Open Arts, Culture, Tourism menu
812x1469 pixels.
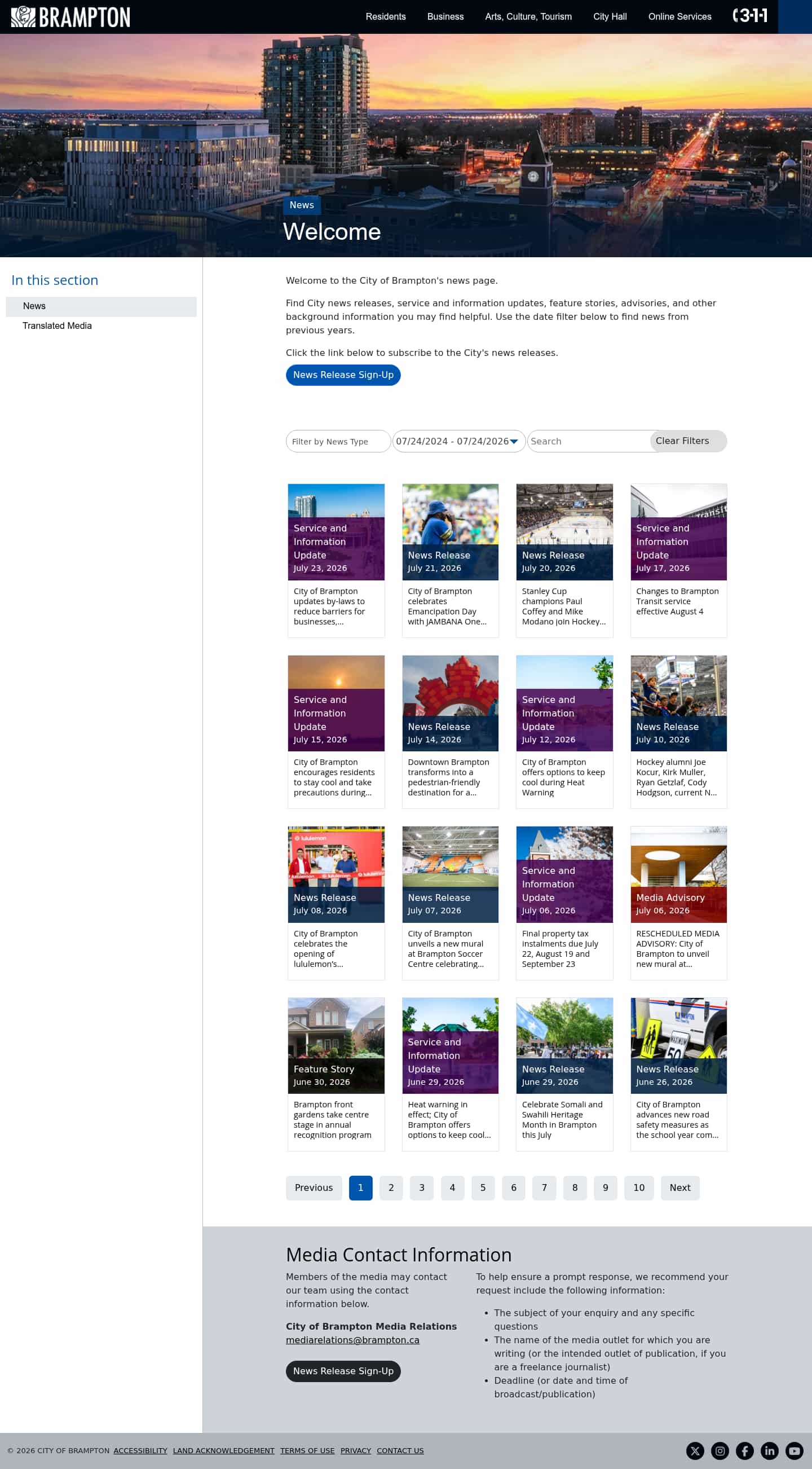pos(528,16)
